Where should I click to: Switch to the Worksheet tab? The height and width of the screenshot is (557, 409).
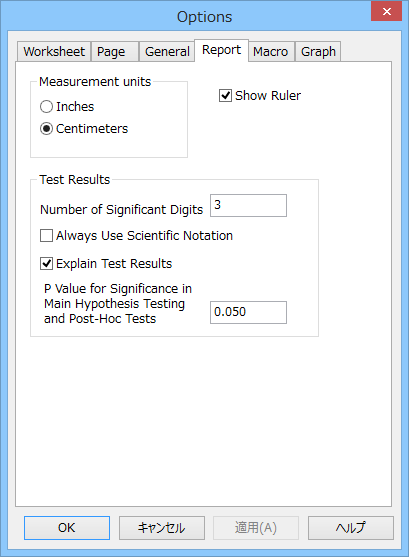pyautogui.click(x=54, y=52)
